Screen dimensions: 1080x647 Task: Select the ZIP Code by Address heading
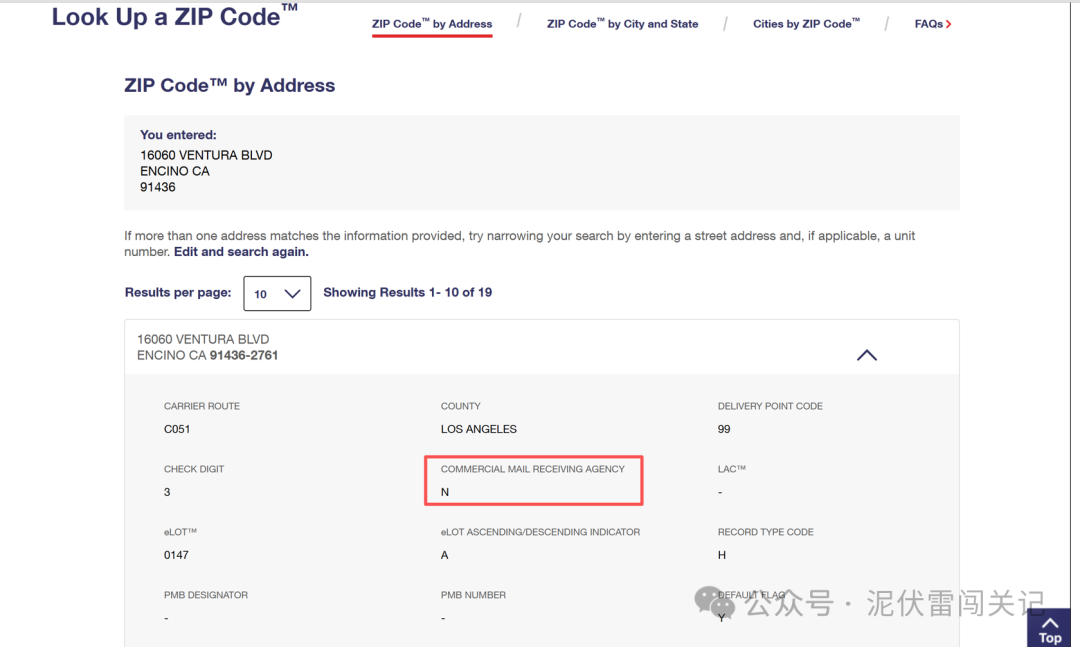click(229, 85)
